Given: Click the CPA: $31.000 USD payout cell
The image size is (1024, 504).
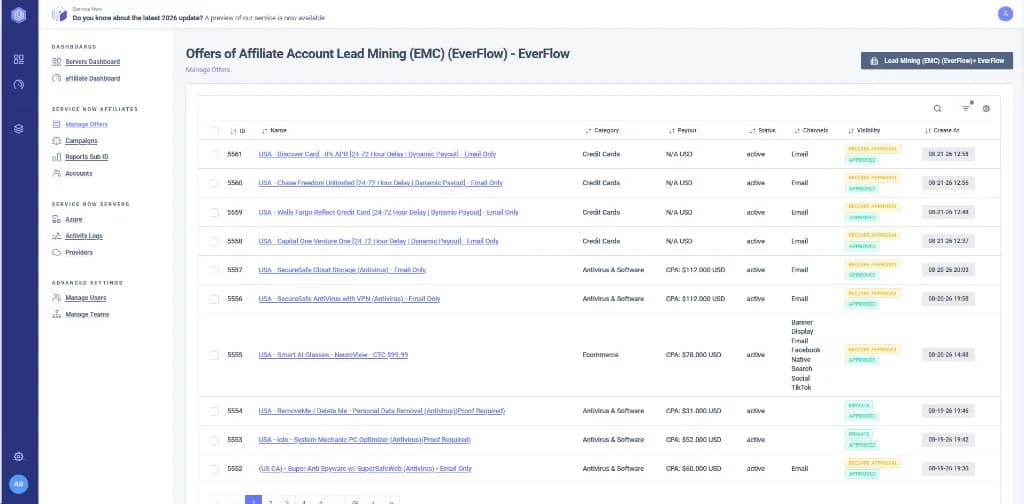Looking at the screenshot, I should [x=694, y=411].
